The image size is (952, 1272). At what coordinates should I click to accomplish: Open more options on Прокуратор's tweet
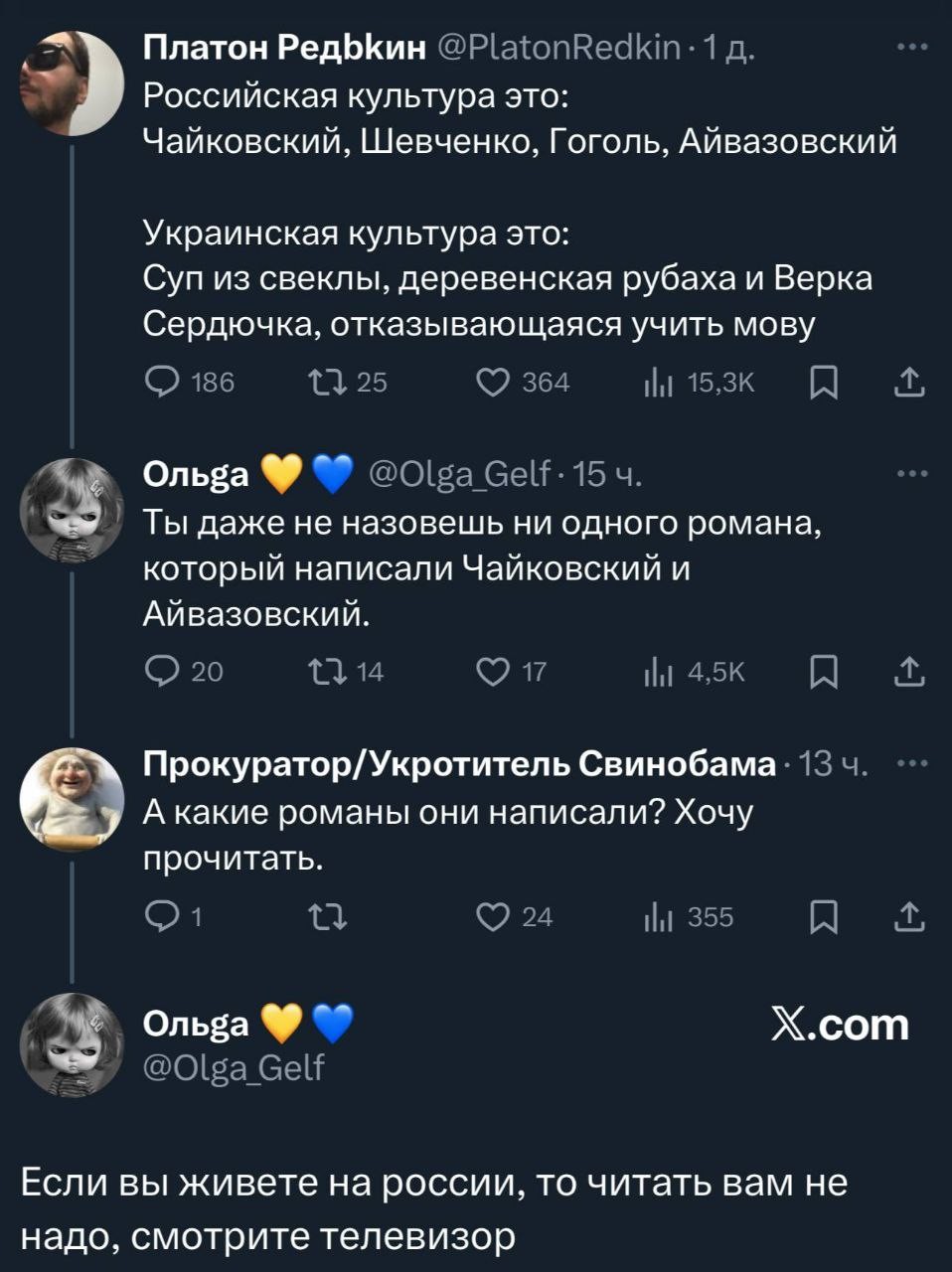(x=911, y=764)
